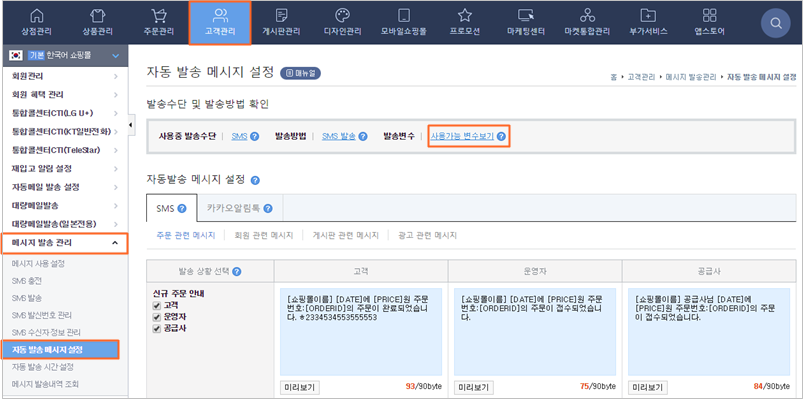Click the 사용가능 변수보기 link
Screen dimensions: 803x399
coord(462,137)
